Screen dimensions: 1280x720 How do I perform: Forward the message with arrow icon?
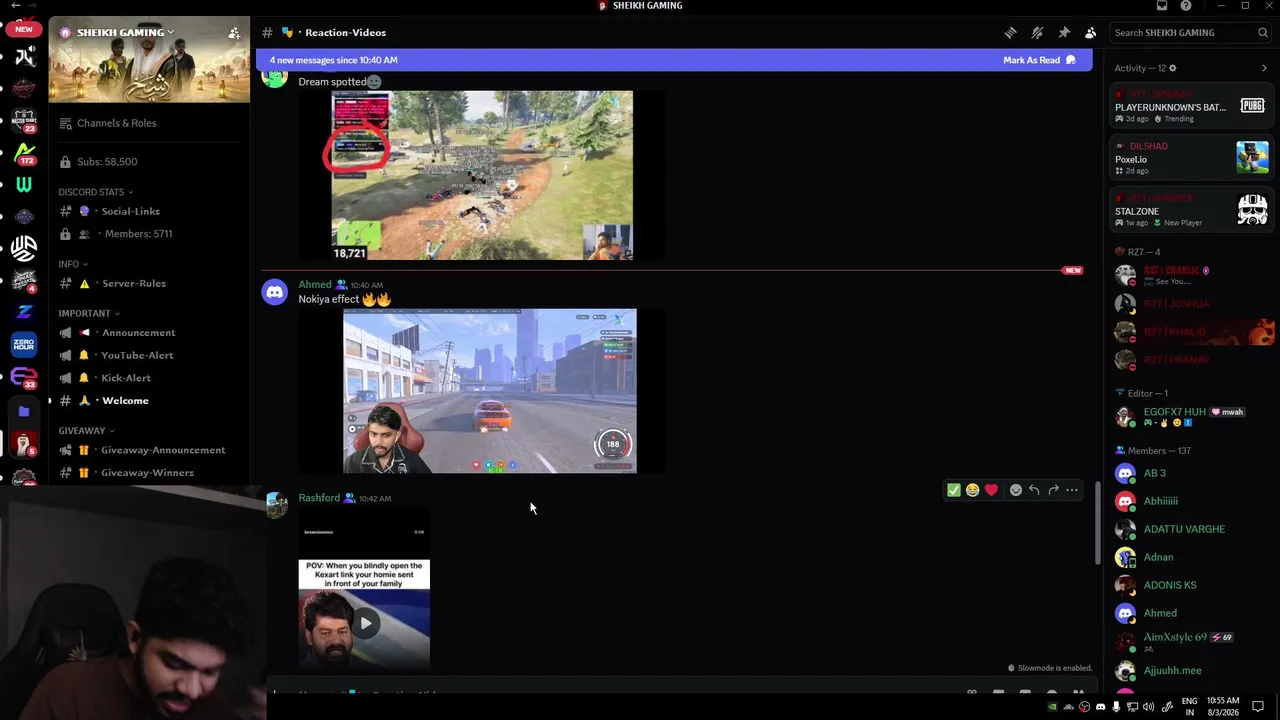[1053, 490]
